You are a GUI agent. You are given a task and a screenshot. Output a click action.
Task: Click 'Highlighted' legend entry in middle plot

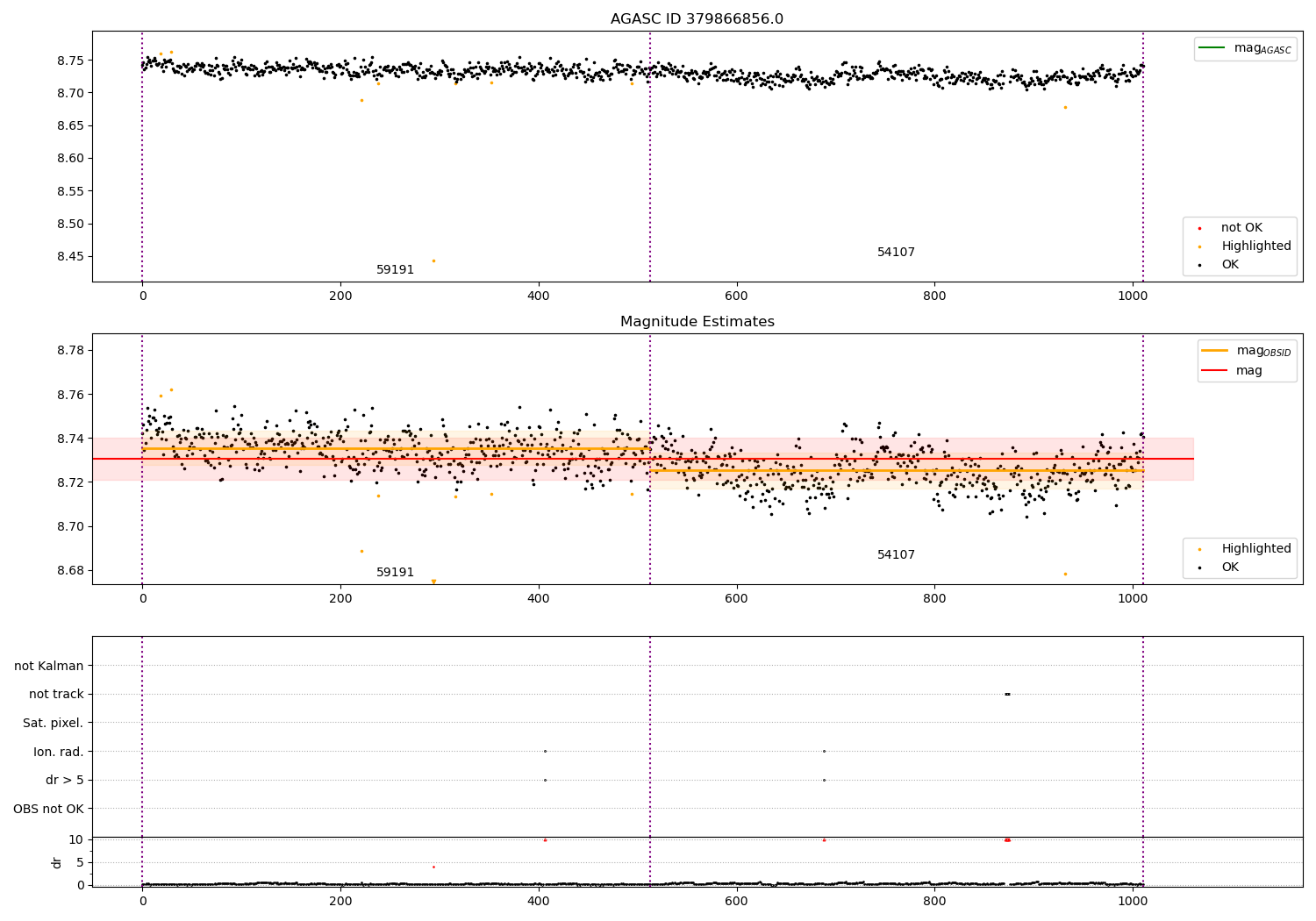tap(1256, 549)
